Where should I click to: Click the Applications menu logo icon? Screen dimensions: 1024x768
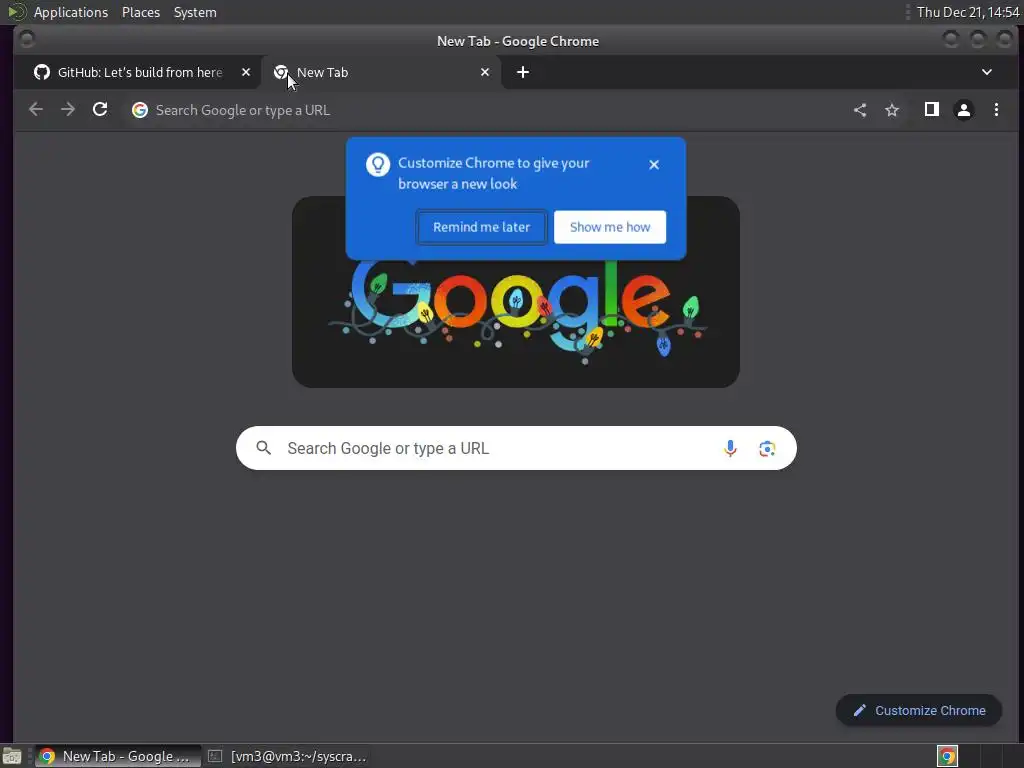click(x=17, y=12)
